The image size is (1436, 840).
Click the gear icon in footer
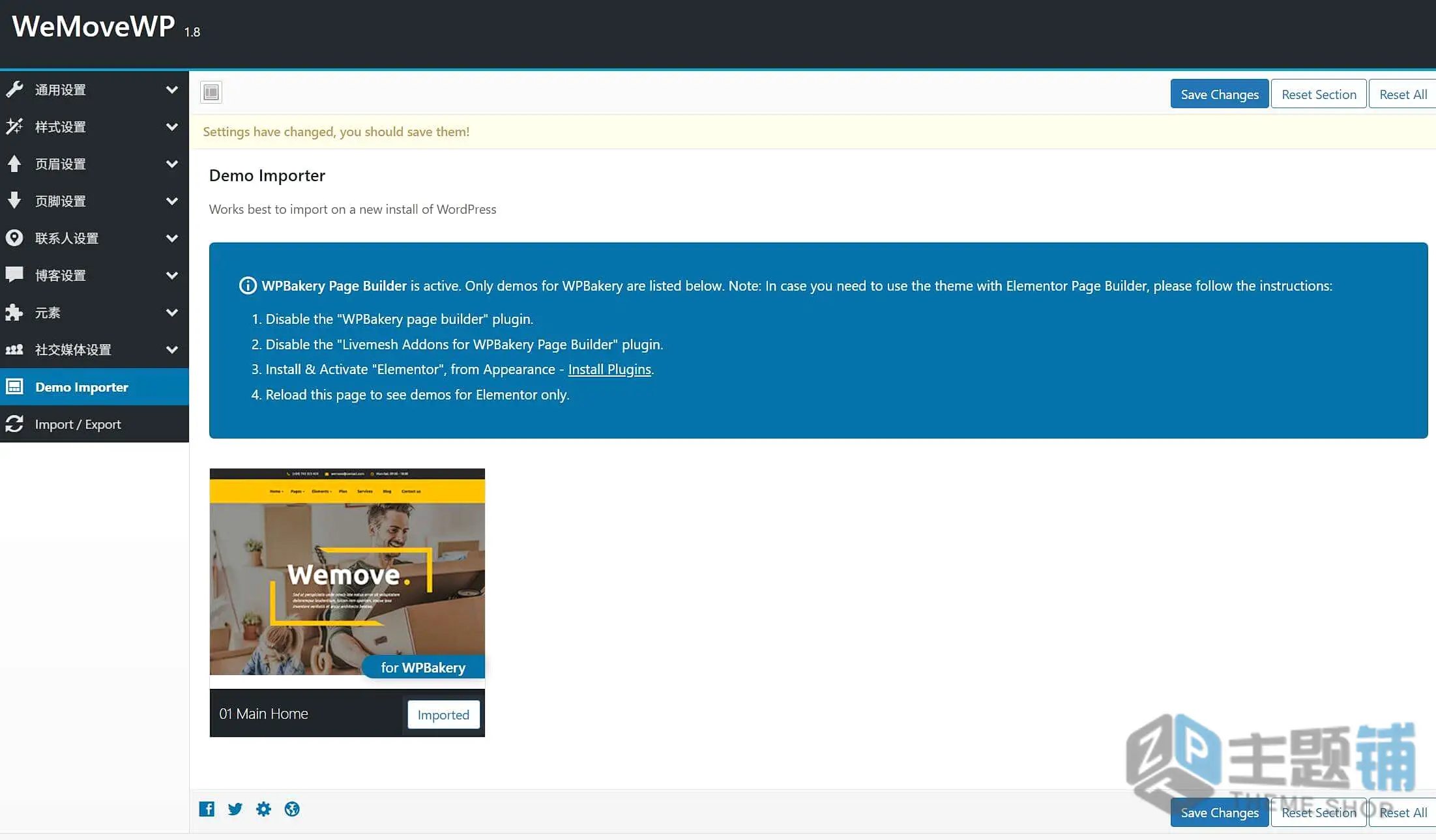pyautogui.click(x=263, y=809)
